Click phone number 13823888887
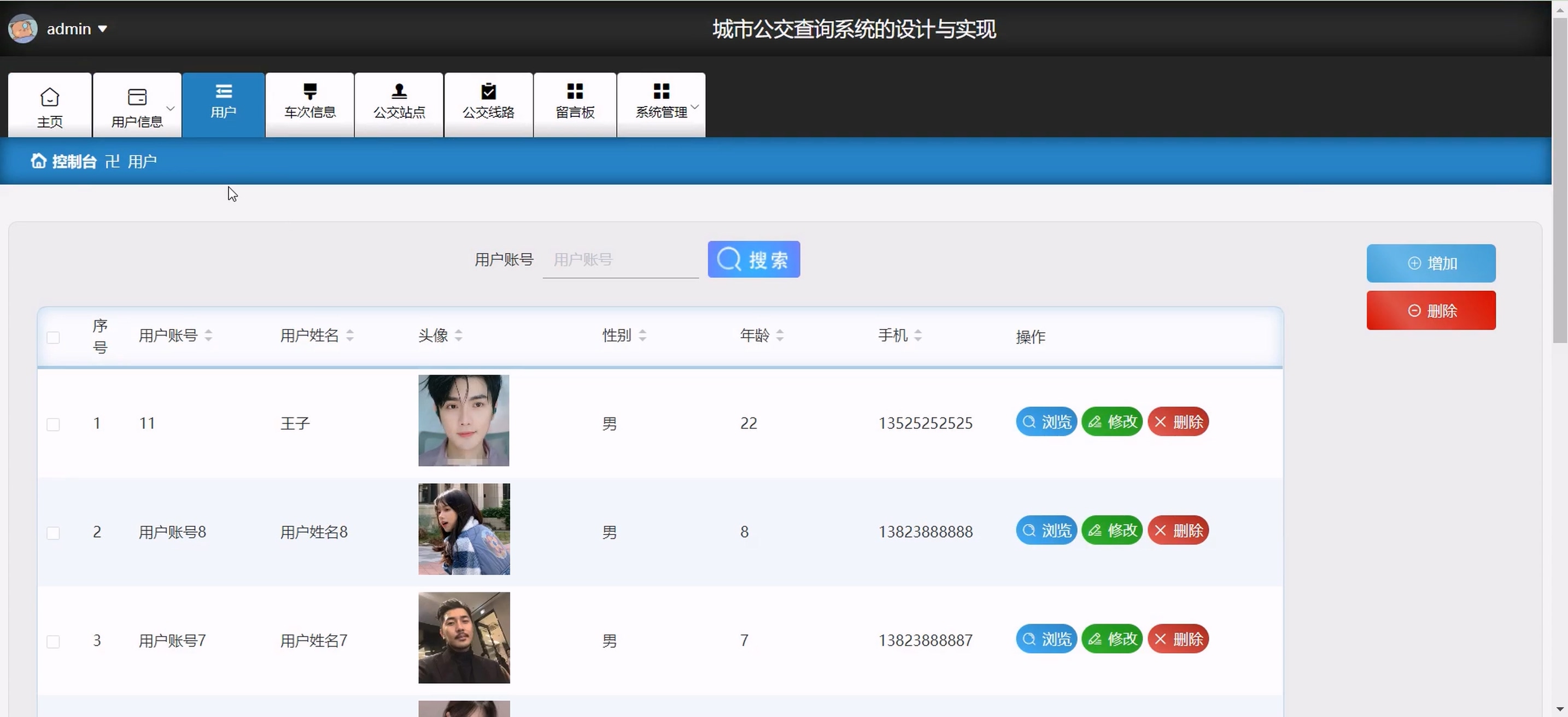The height and width of the screenshot is (717, 1568). [925, 640]
